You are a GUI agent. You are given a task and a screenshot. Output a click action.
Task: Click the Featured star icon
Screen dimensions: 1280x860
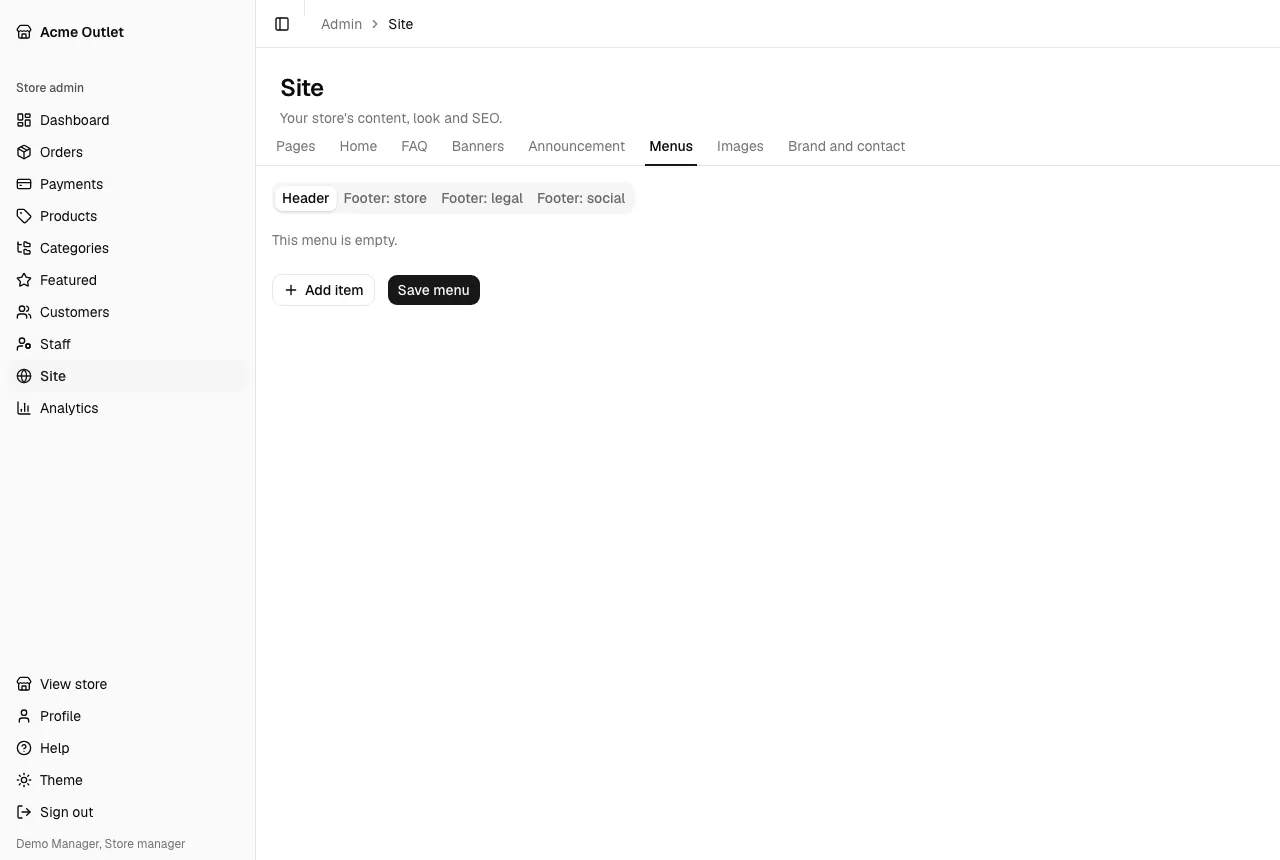24,280
